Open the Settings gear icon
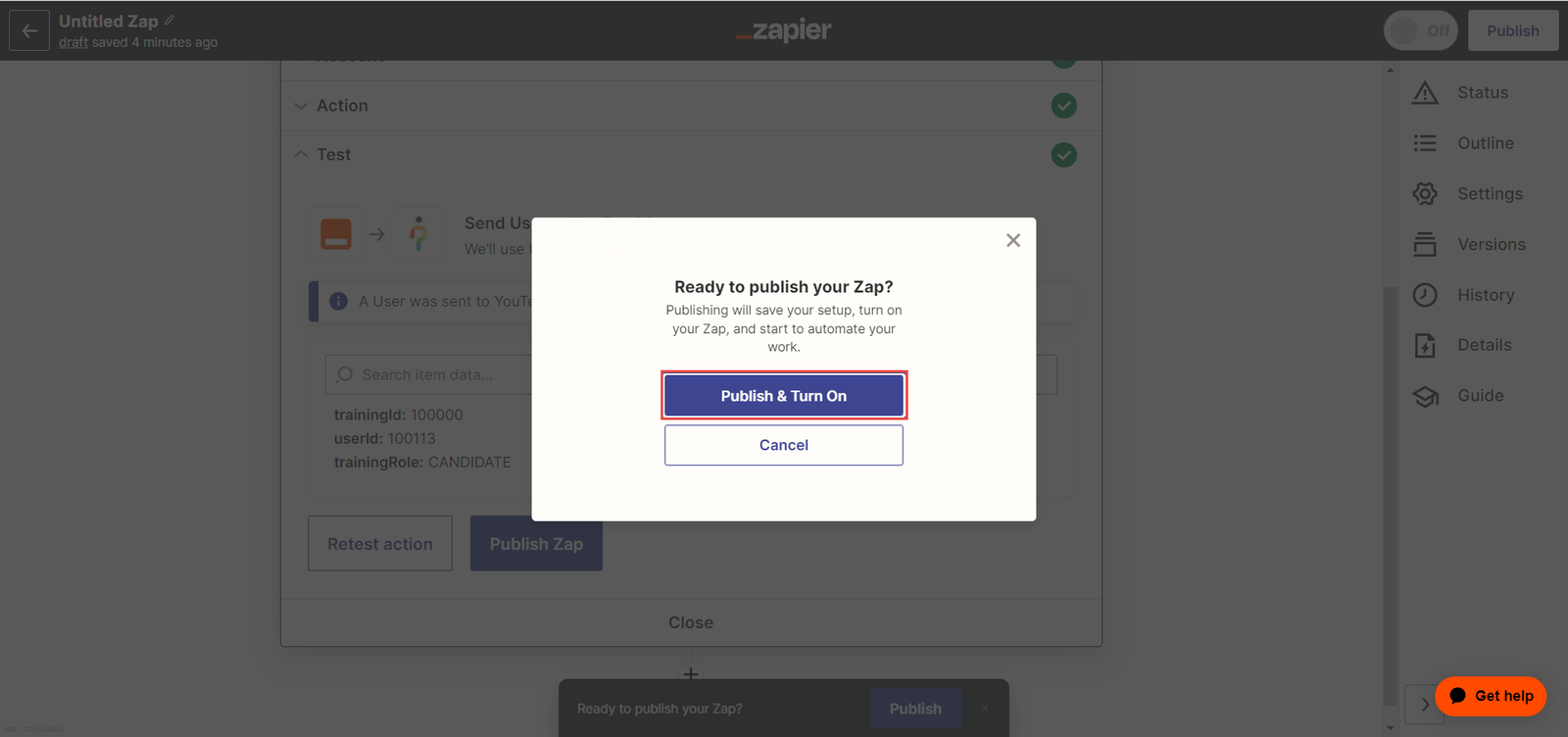This screenshot has height=737, width=1568. (1425, 194)
